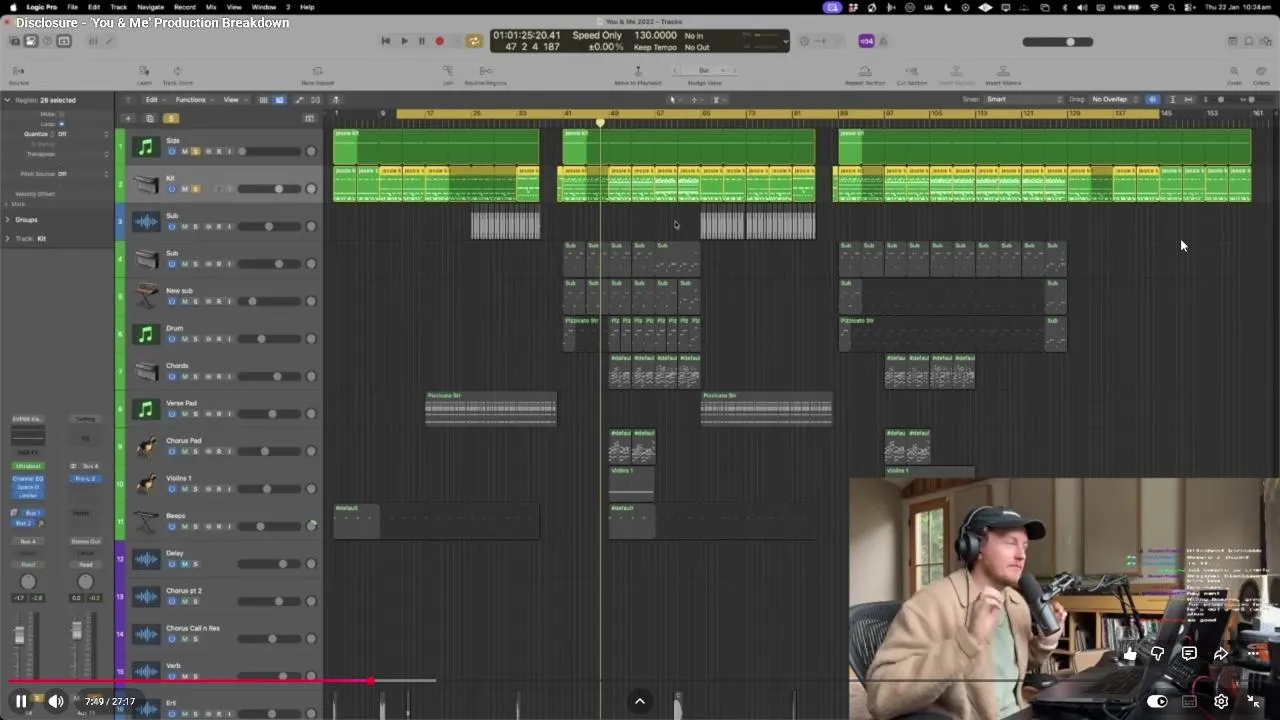Toggle the yellow Cycle mode button
Viewport: 1280px width, 720px height.
pyautogui.click(x=474, y=41)
